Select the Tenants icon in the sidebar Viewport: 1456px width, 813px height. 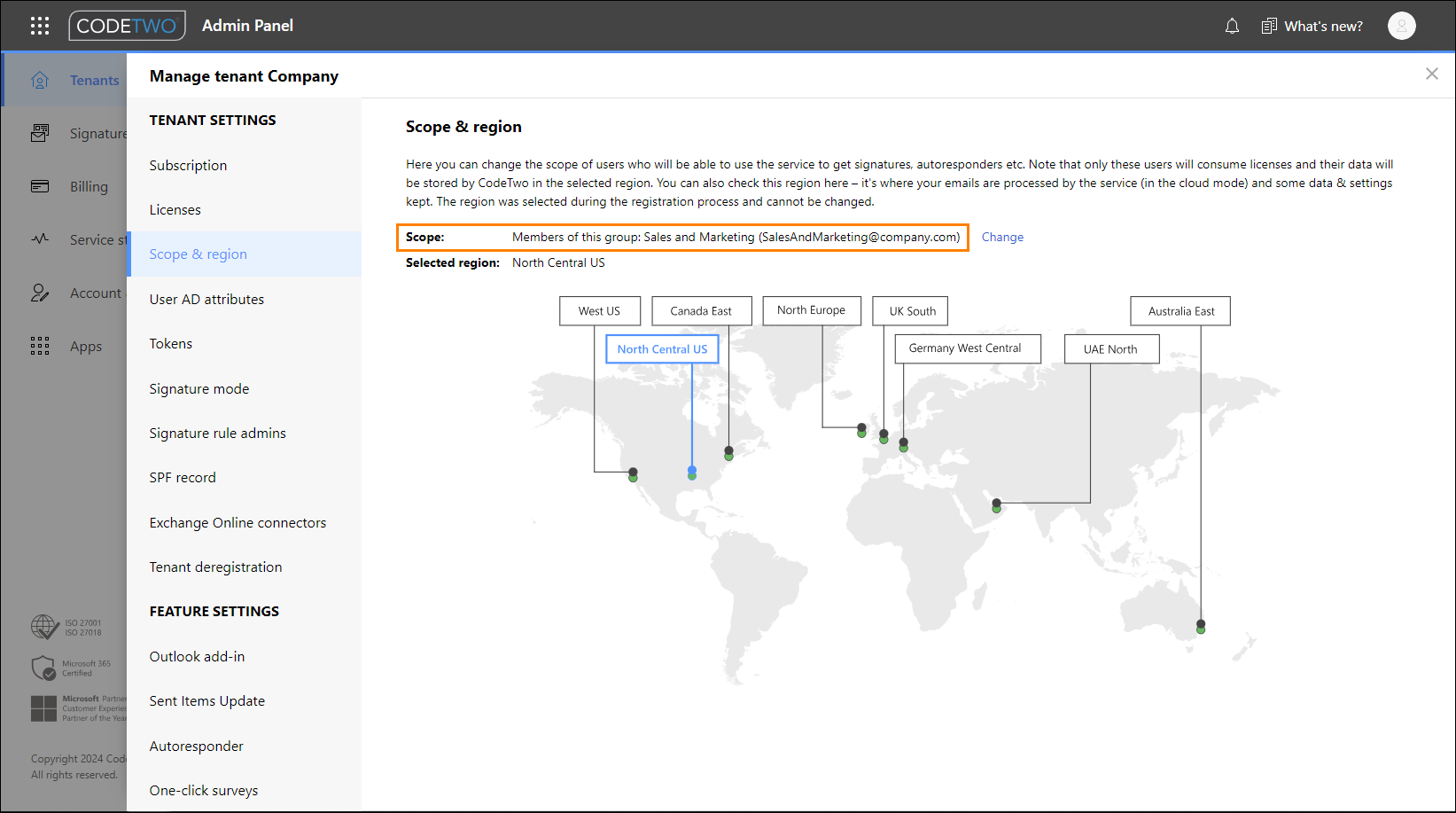(40, 79)
